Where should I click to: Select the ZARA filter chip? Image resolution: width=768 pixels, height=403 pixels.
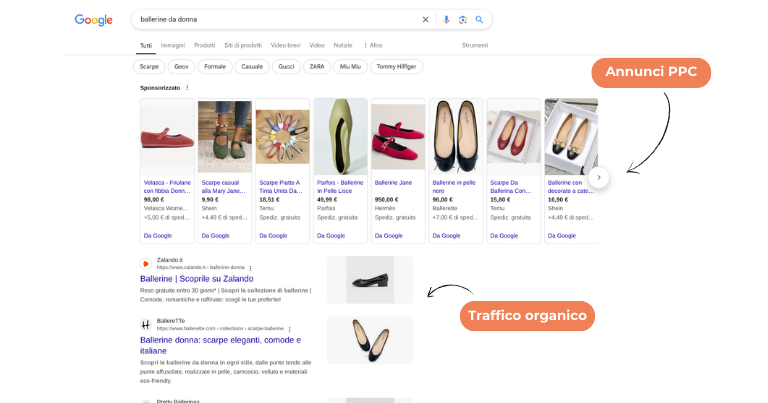click(317, 67)
